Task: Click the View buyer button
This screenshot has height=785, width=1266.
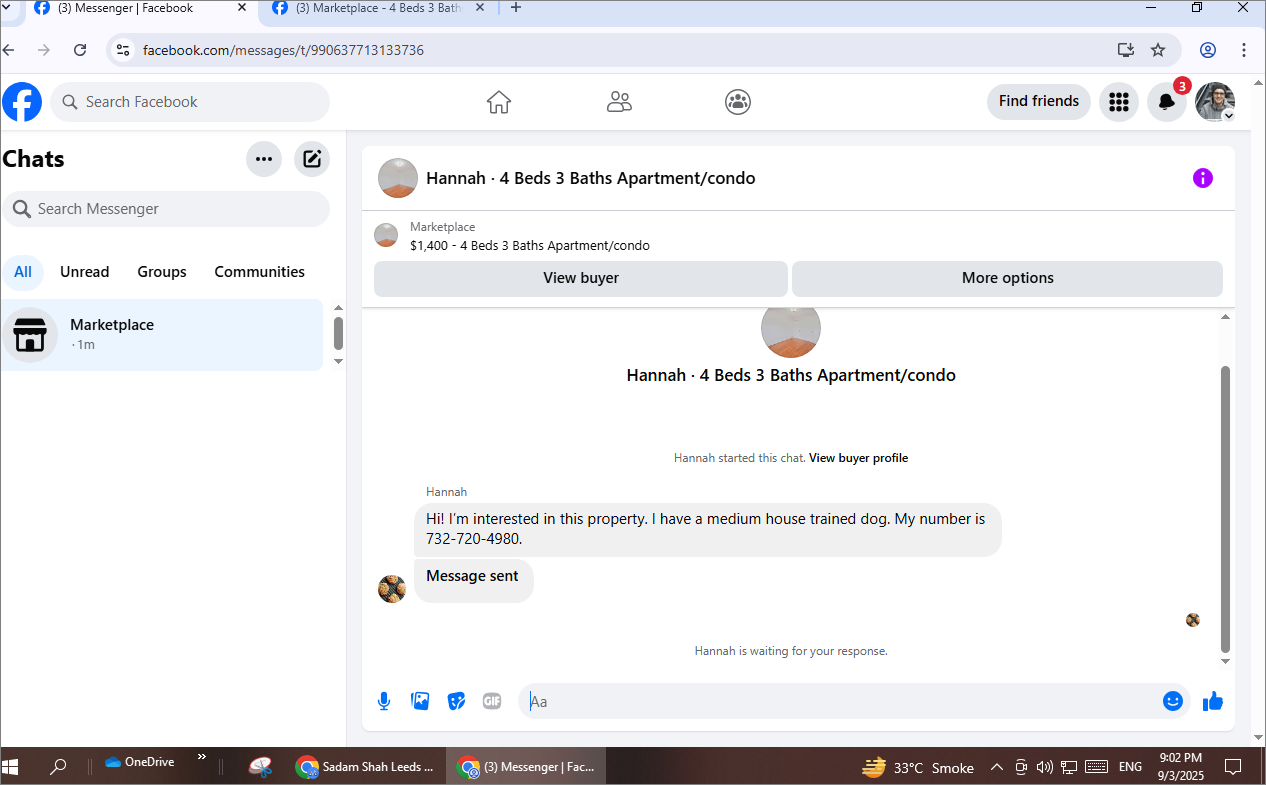Action: click(581, 278)
